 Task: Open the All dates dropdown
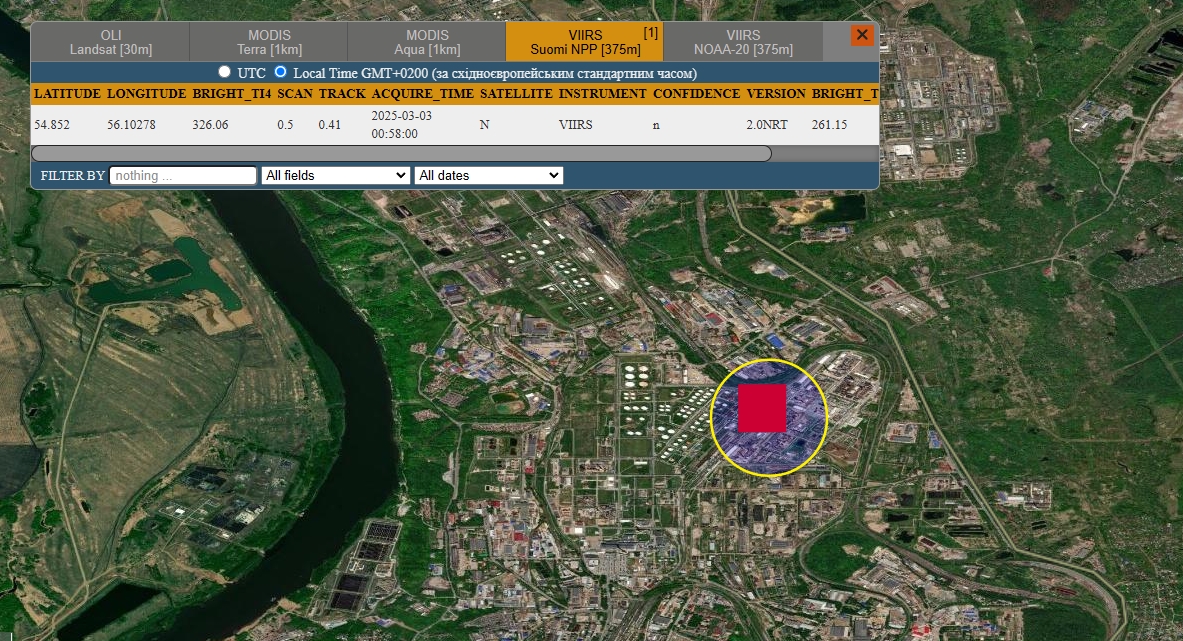point(489,176)
